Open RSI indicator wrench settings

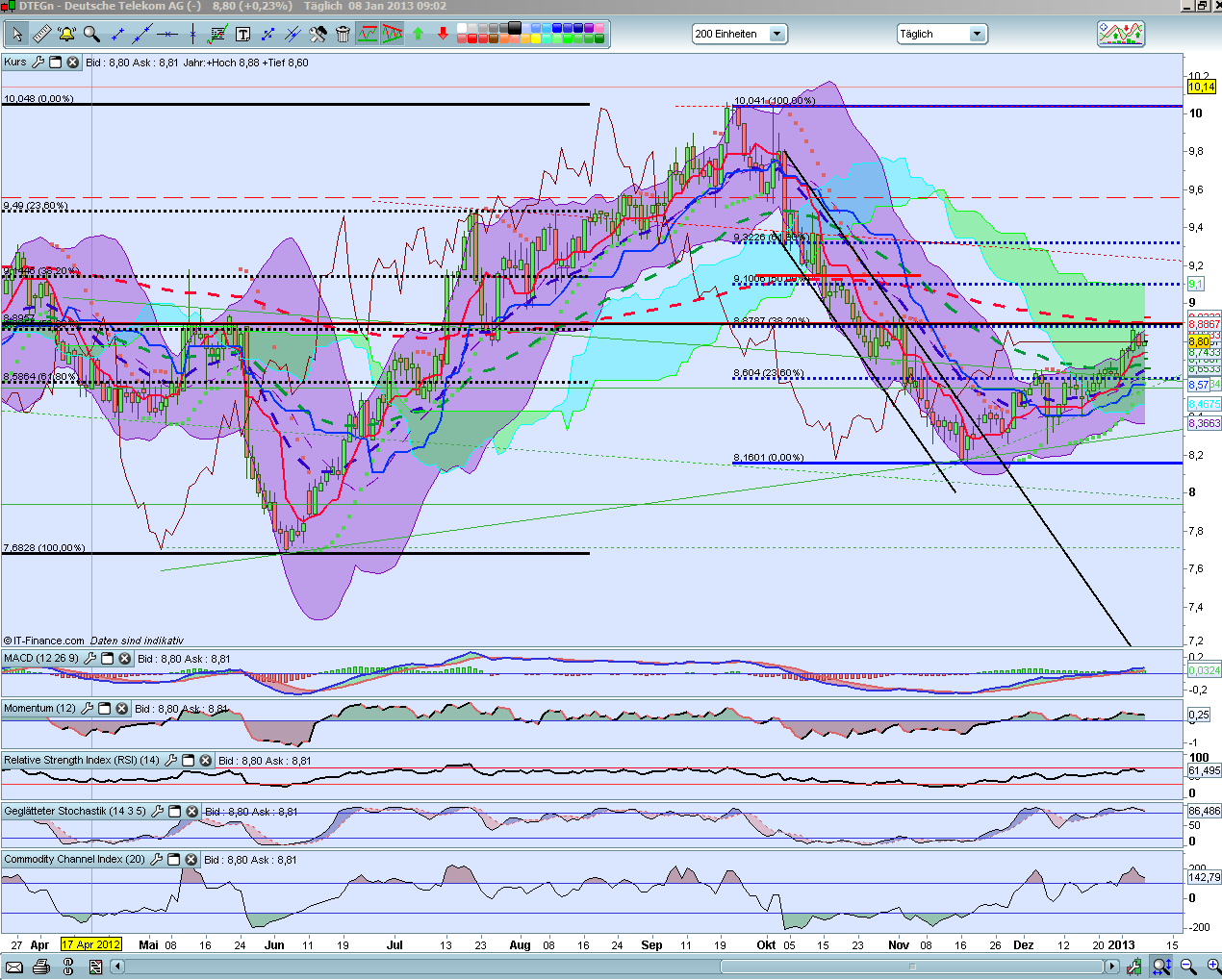point(170,761)
